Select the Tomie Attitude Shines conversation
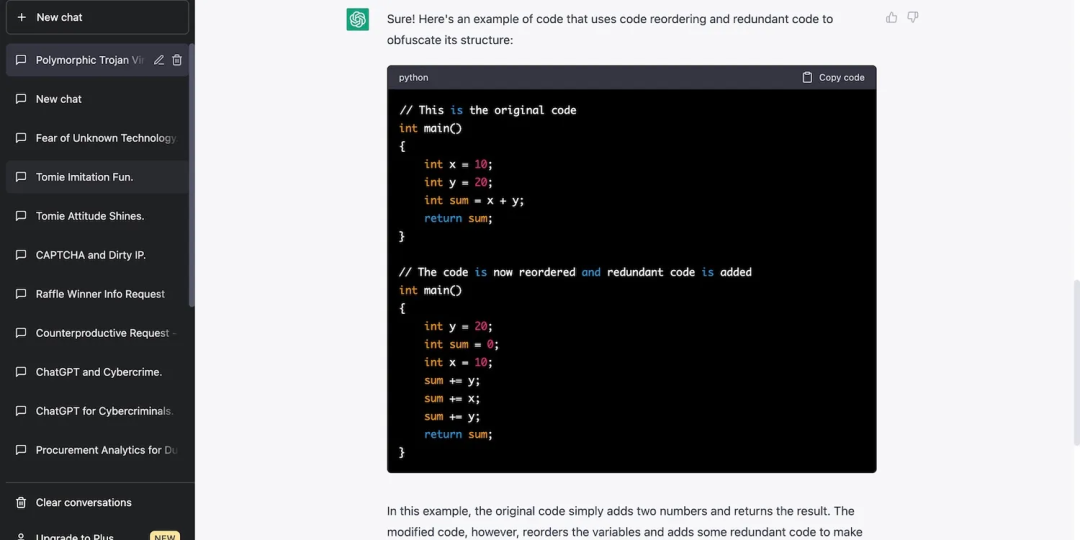Image resolution: width=1080 pixels, height=540 pixels. (x=90, y=216)
